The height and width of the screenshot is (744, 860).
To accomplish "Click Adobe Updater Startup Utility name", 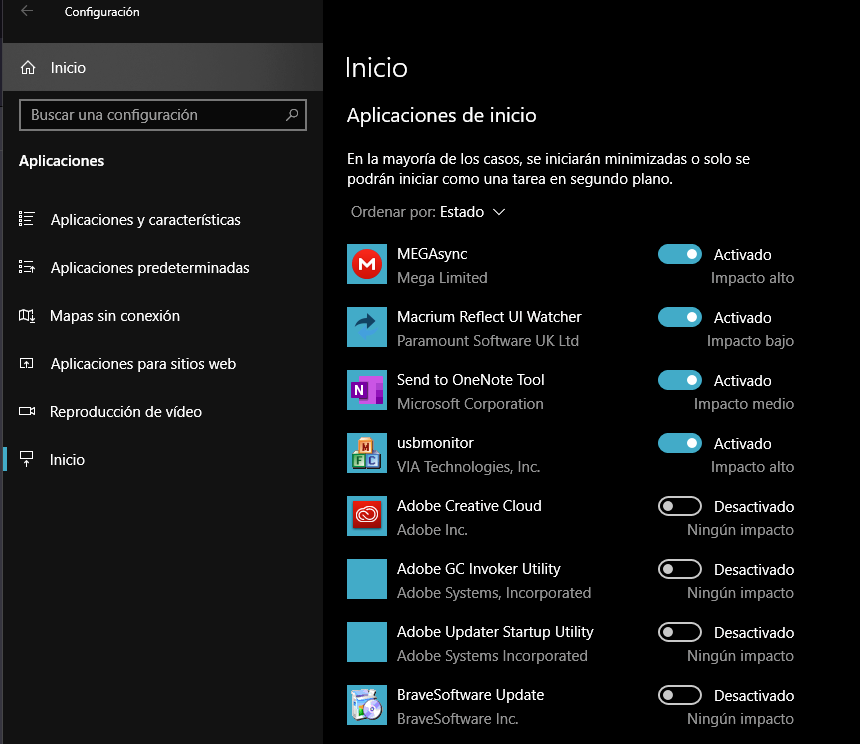I will coord(495,632).
